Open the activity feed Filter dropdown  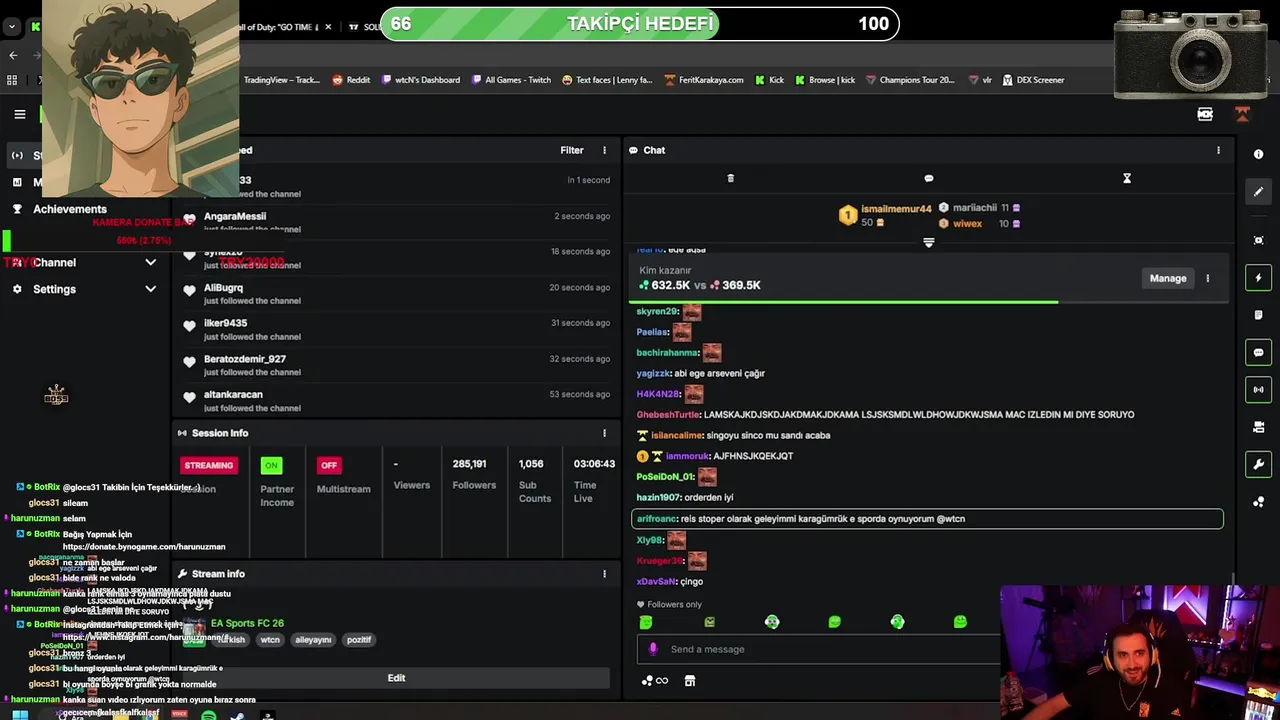pyautogui.click(x=571, y=150)
